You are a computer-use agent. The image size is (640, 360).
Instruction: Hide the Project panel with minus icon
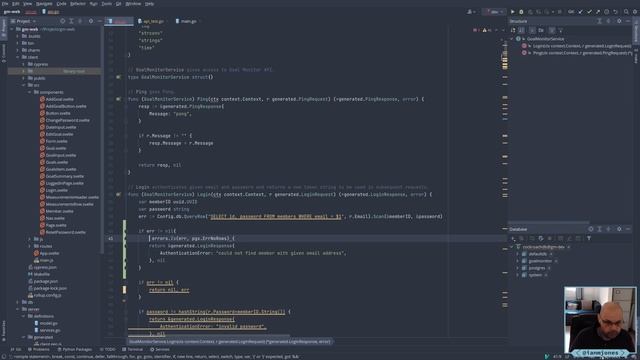pos(99,21)
